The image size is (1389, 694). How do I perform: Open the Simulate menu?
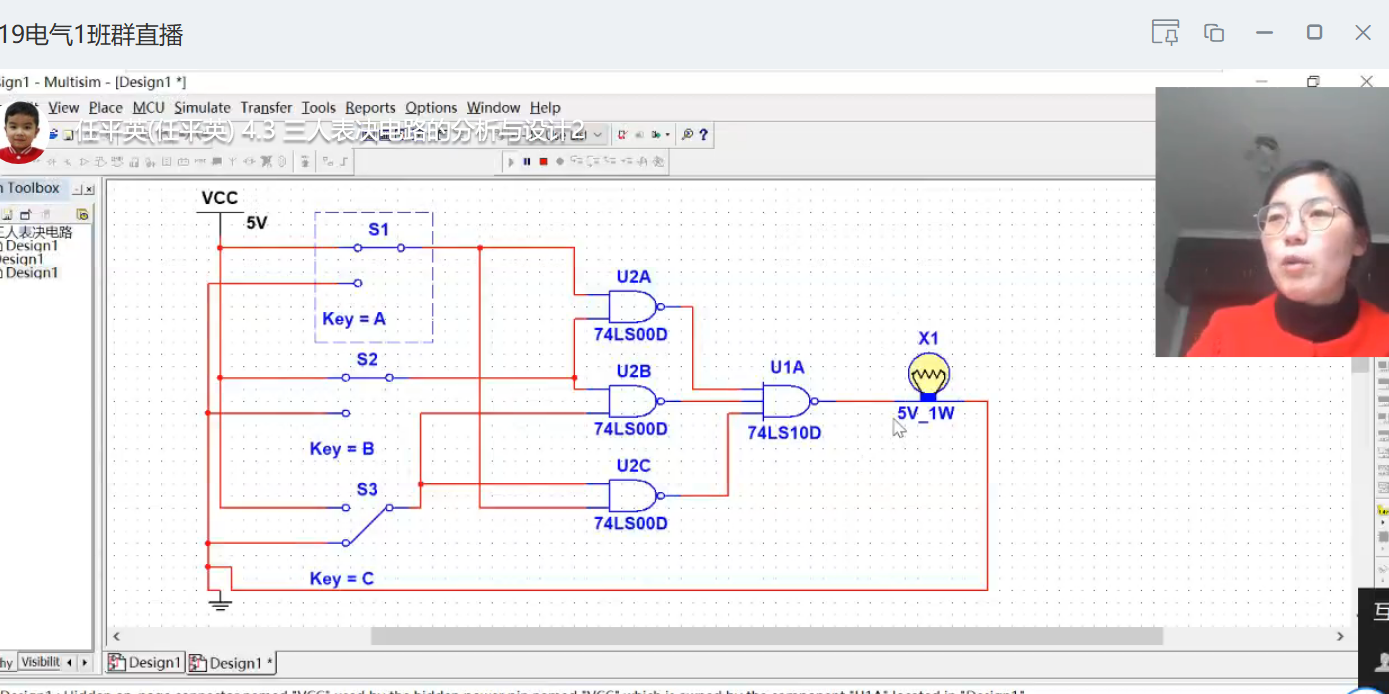[202, 108]
